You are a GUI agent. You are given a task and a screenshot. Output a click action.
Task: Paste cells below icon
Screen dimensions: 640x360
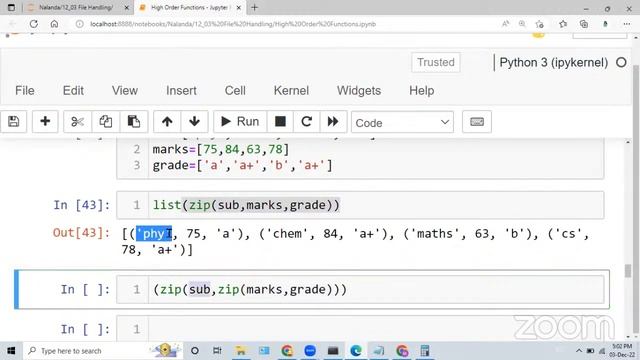[x=134, y=122]
